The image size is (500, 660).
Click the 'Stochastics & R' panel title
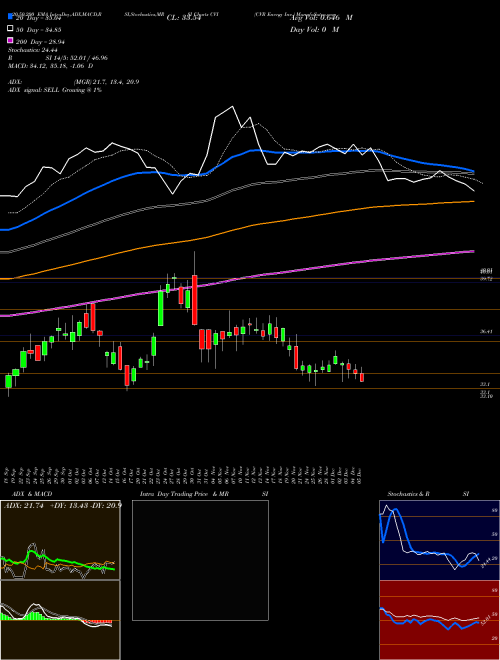tap(408, 494)
